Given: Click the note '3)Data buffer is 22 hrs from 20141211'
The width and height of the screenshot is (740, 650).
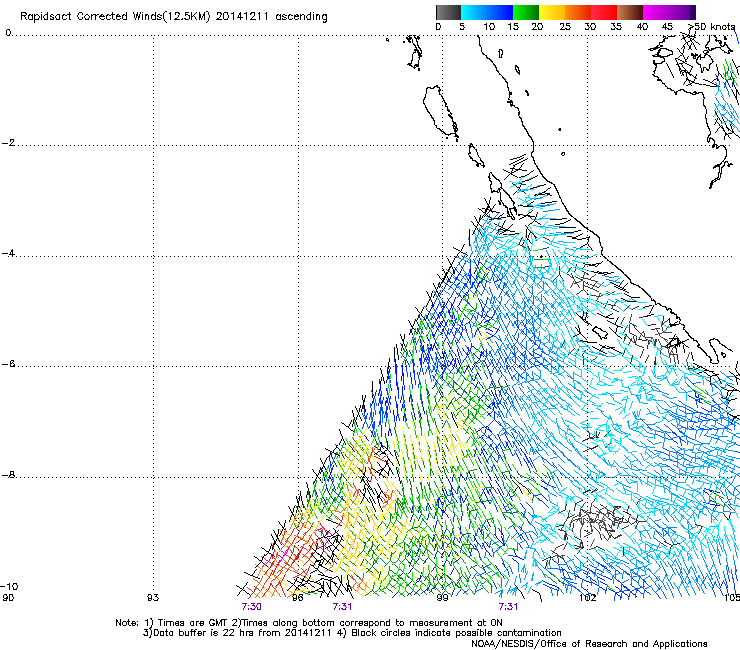Looking at the screenshot, I should pos(237,633).
